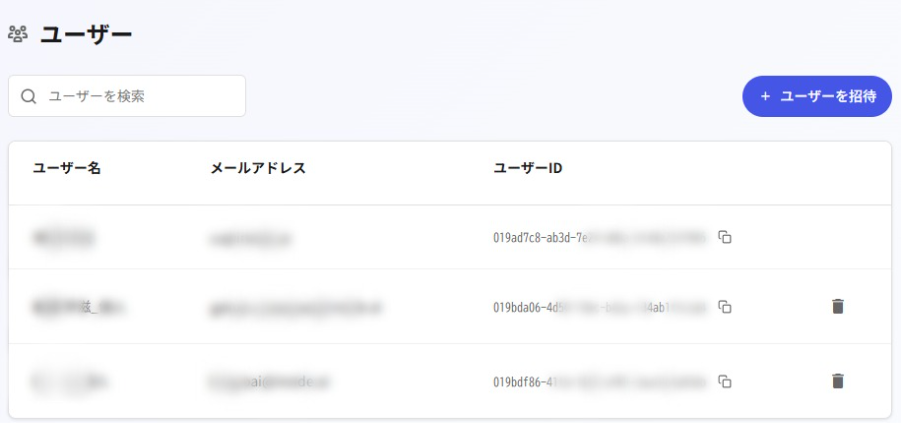Screen dimensions: 901x423
Task: Click the ユーザー page heading
Action: point(86,35)
